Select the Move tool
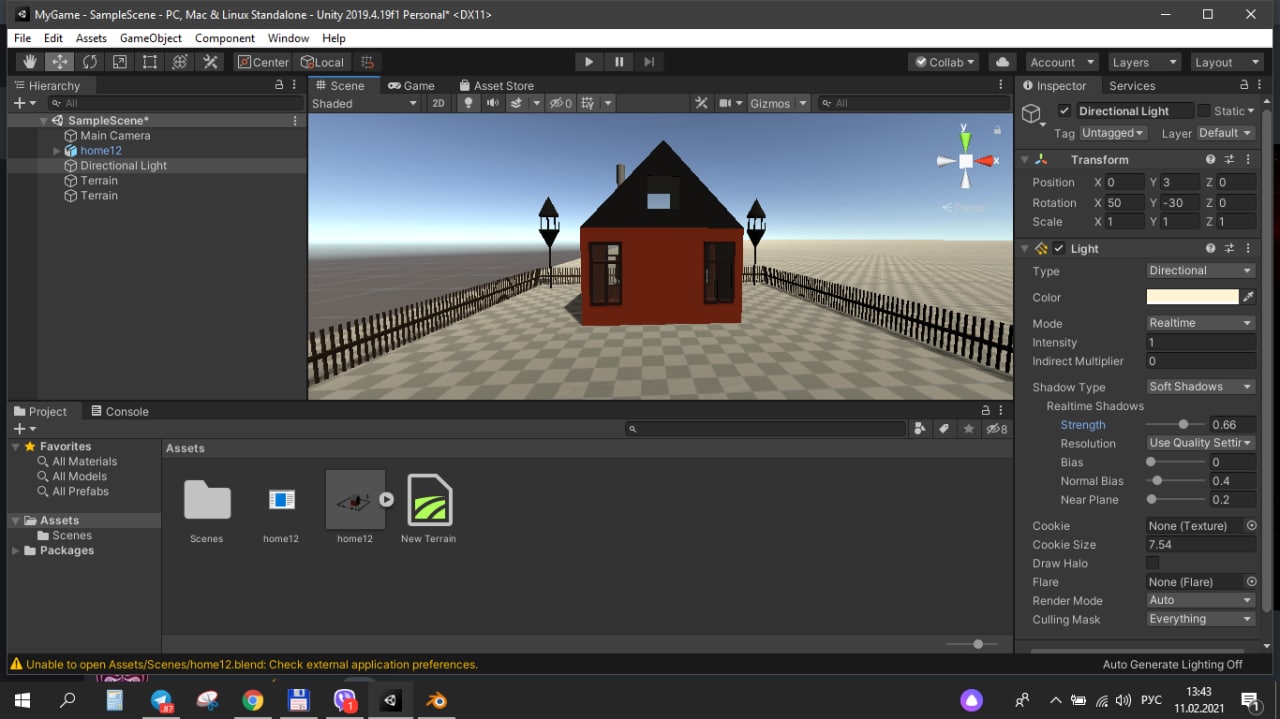 [x=60, y=62]
